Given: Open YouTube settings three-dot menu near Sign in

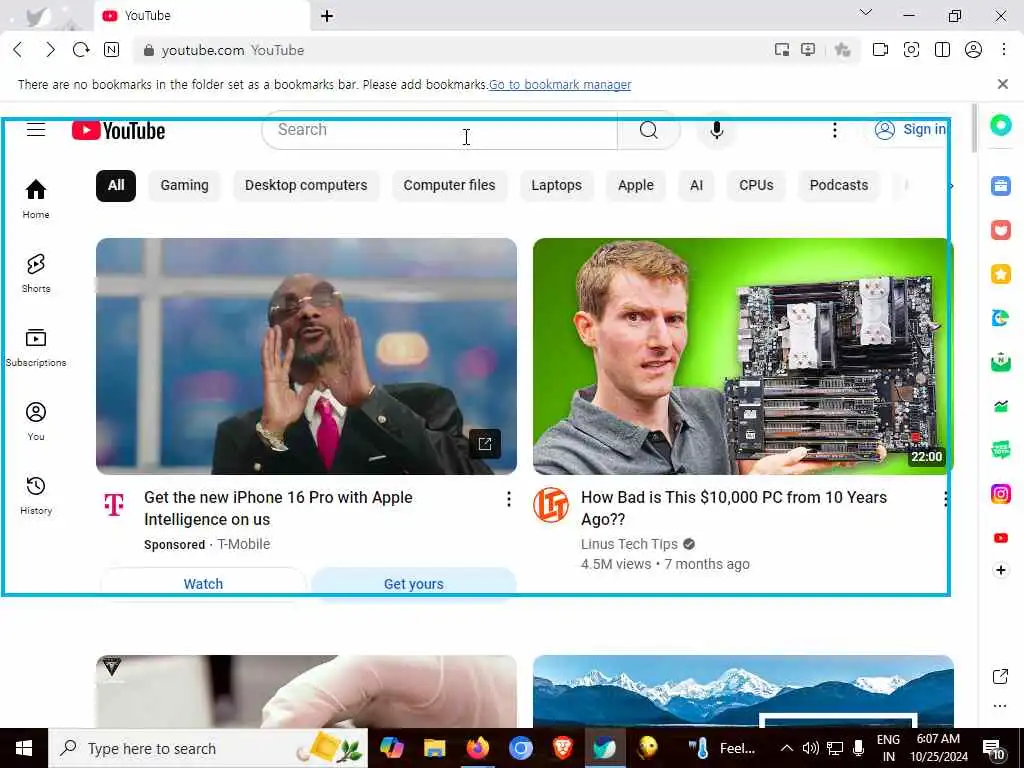Looking at the screenshot, I should [x=835, y=130].
